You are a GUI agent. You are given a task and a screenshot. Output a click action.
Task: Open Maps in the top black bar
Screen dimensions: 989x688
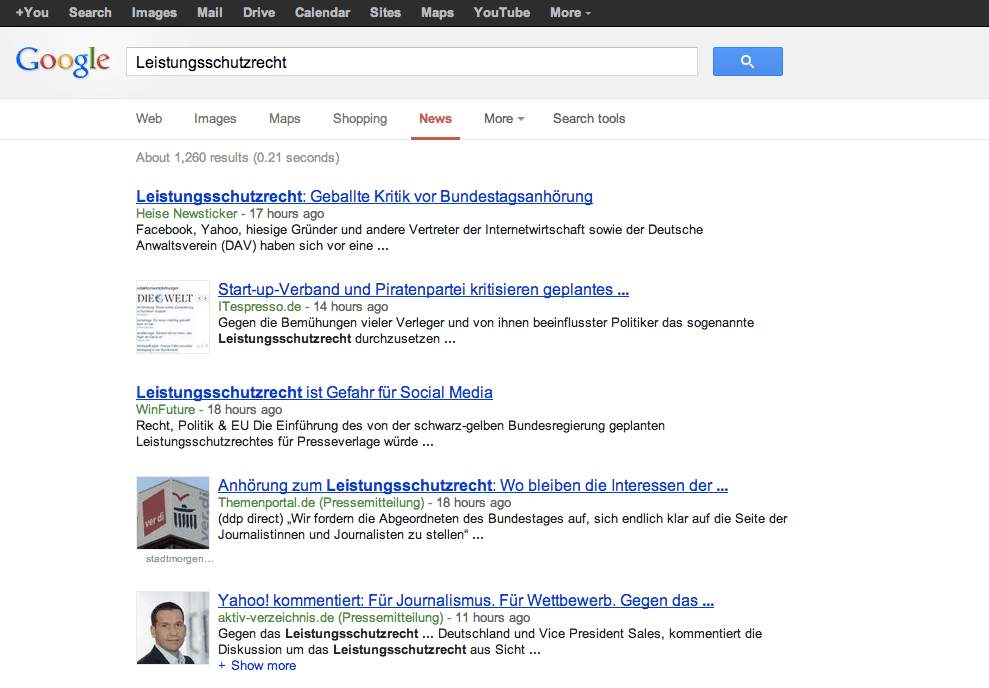pos(438,13)
